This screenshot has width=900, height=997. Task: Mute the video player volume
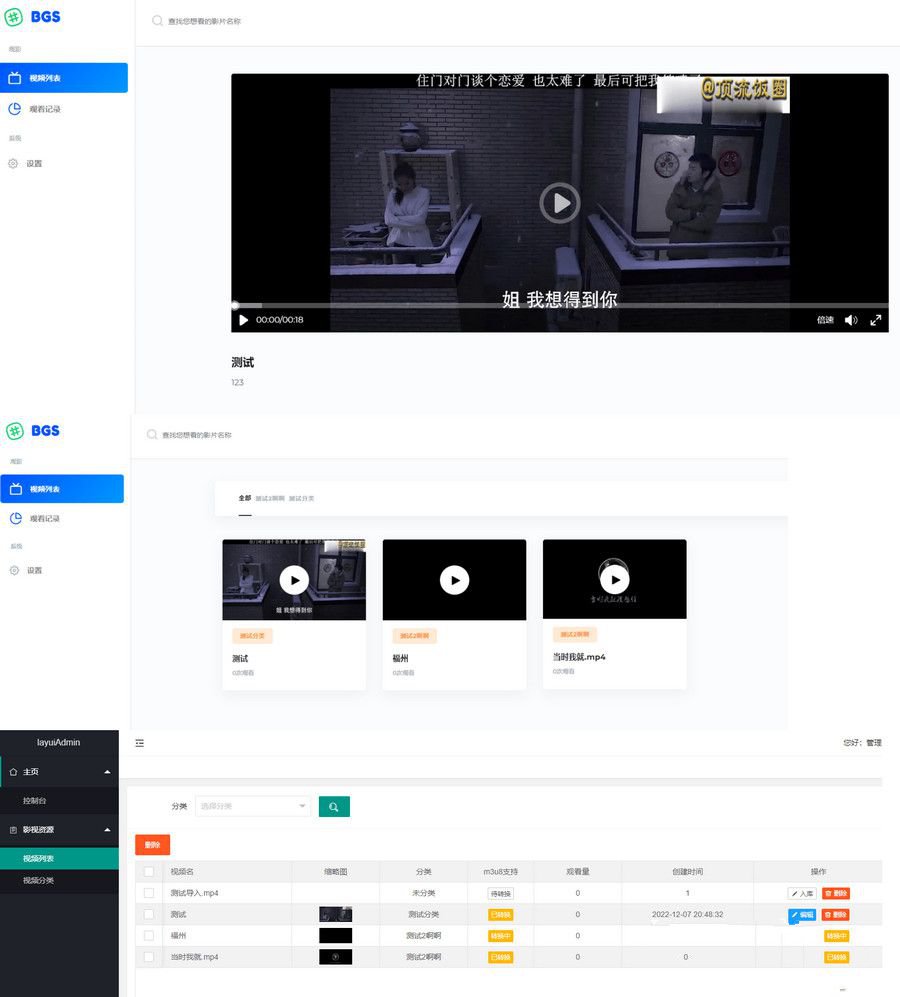click(x=850, y=320)
